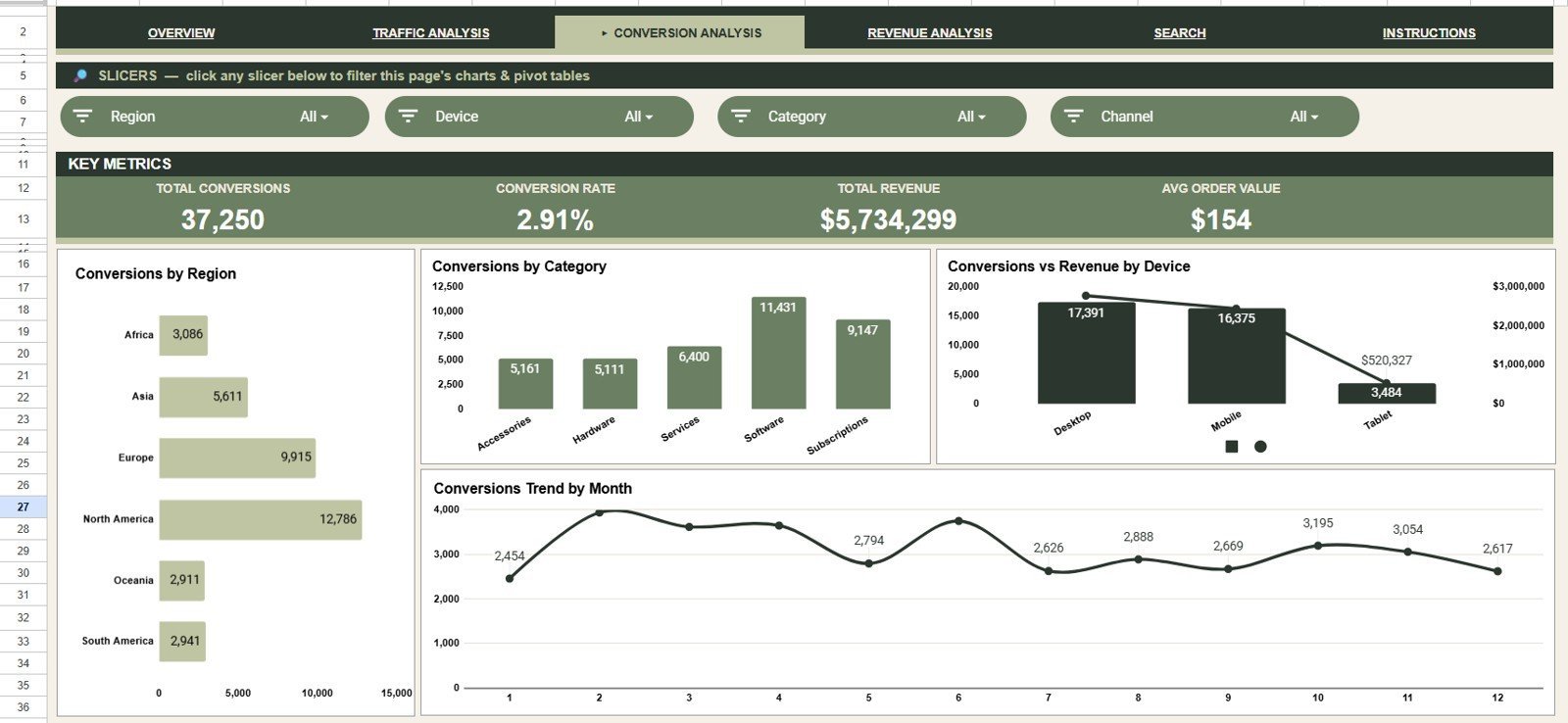The image size is (1568, 723).
Task: Click the Device slicer filter icon
Action: pyautogui.click(x=408, y=116)
